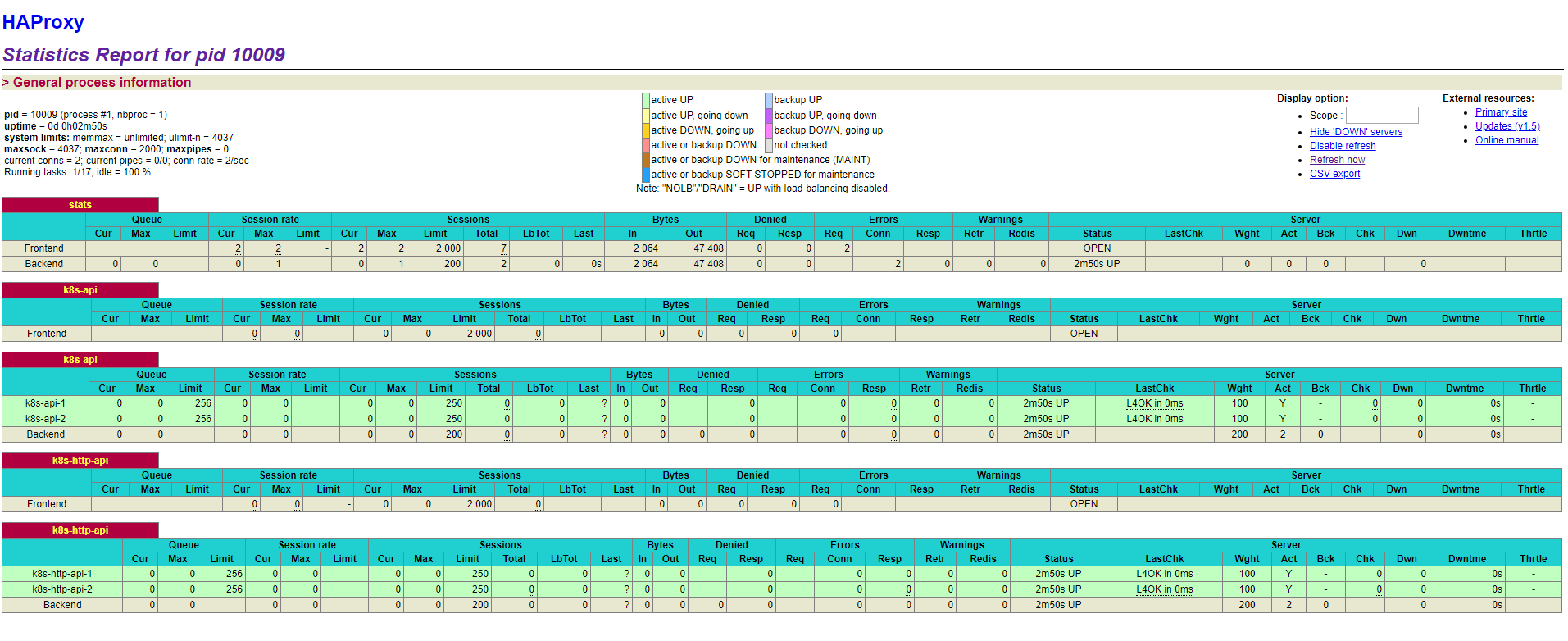Click the 'Frontend' row label in the stats table
Screen dimensions: 1568x641
click(43, 248)
